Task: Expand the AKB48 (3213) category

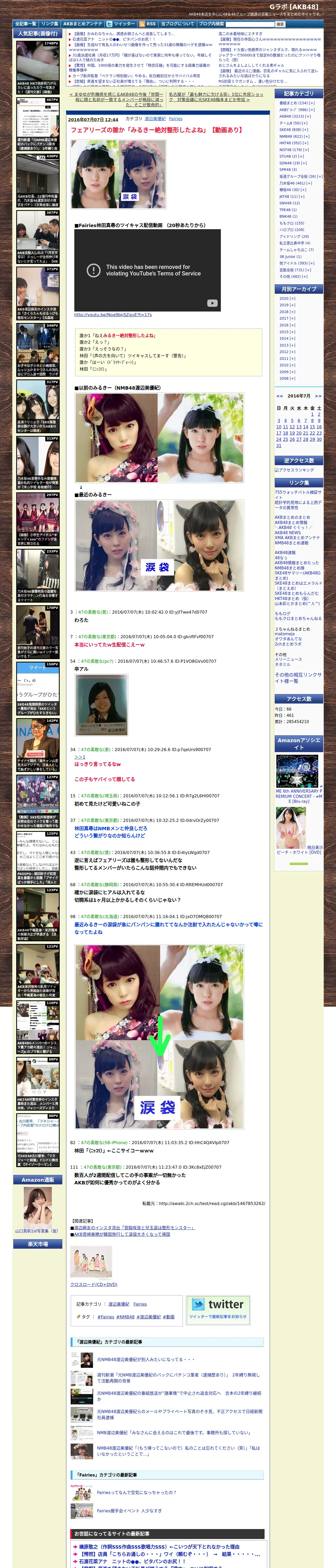Action: [x=308, y=116]
